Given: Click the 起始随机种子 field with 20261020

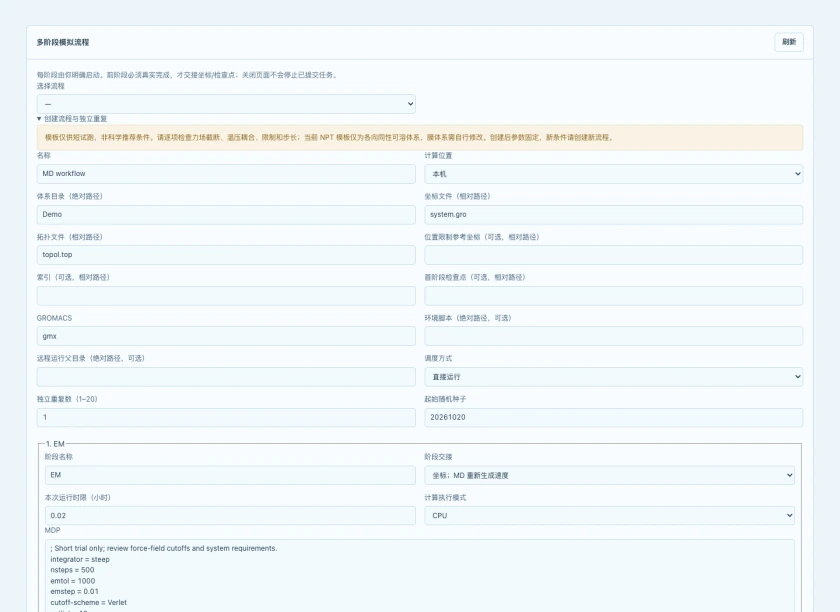Looking at the screenshot, I should tap(613, 417).
